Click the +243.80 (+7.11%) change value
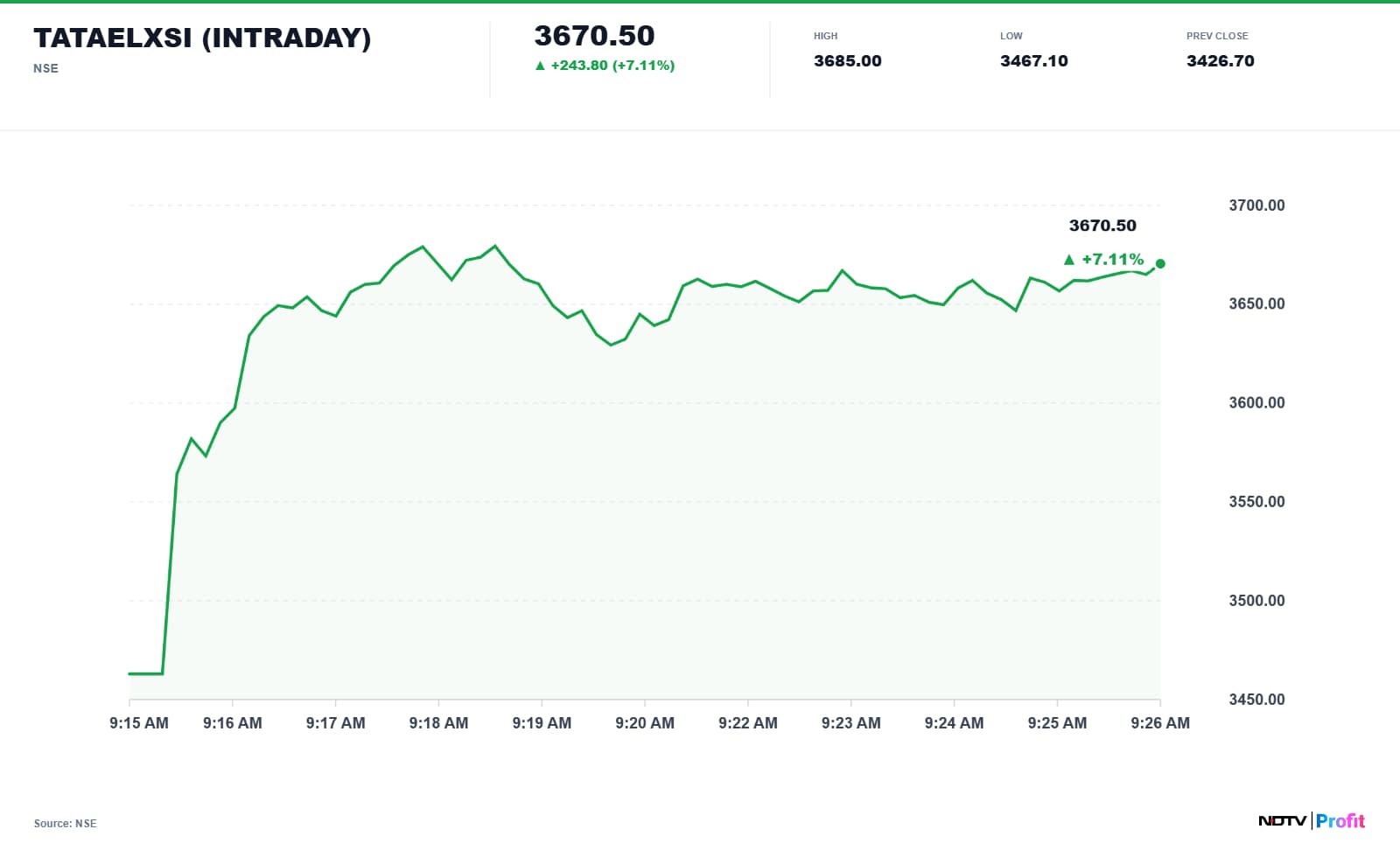This screenshot has width=1400, height=864. [612, 66]
